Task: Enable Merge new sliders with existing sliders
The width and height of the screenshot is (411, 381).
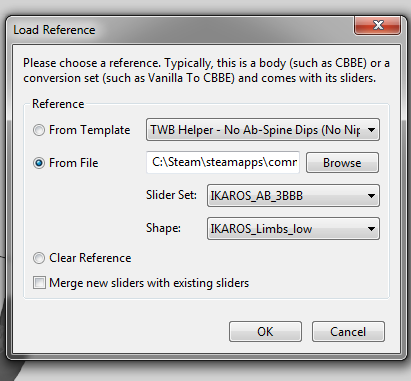Action: 39,283
